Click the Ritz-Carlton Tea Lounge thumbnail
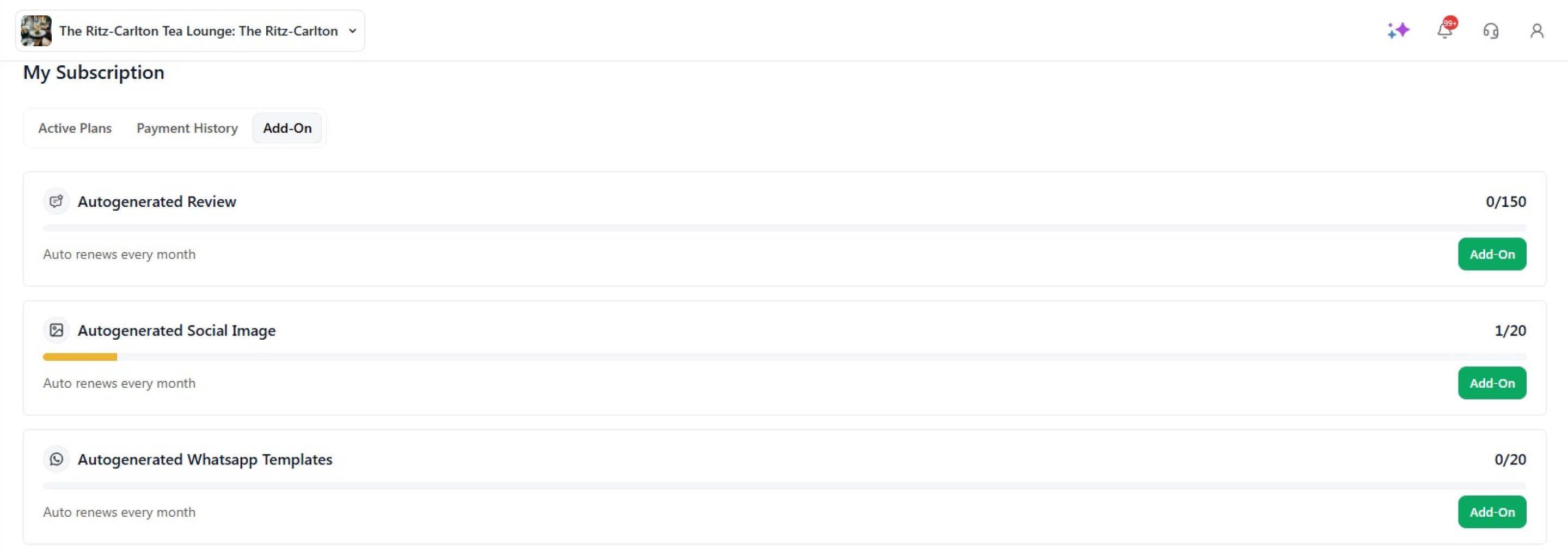 [x=36, y=30]
